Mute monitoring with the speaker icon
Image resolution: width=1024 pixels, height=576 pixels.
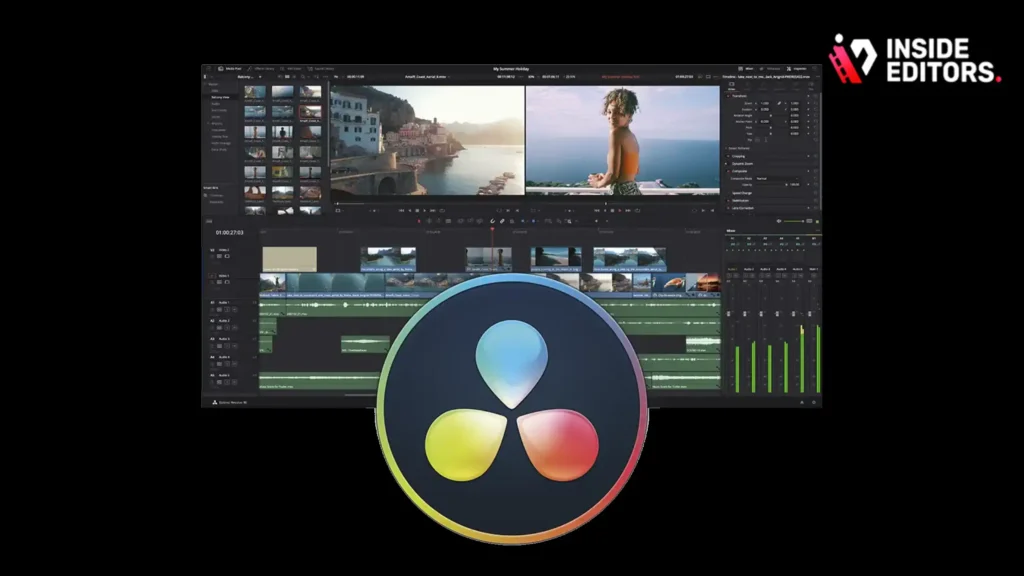[x=779, y=221]
